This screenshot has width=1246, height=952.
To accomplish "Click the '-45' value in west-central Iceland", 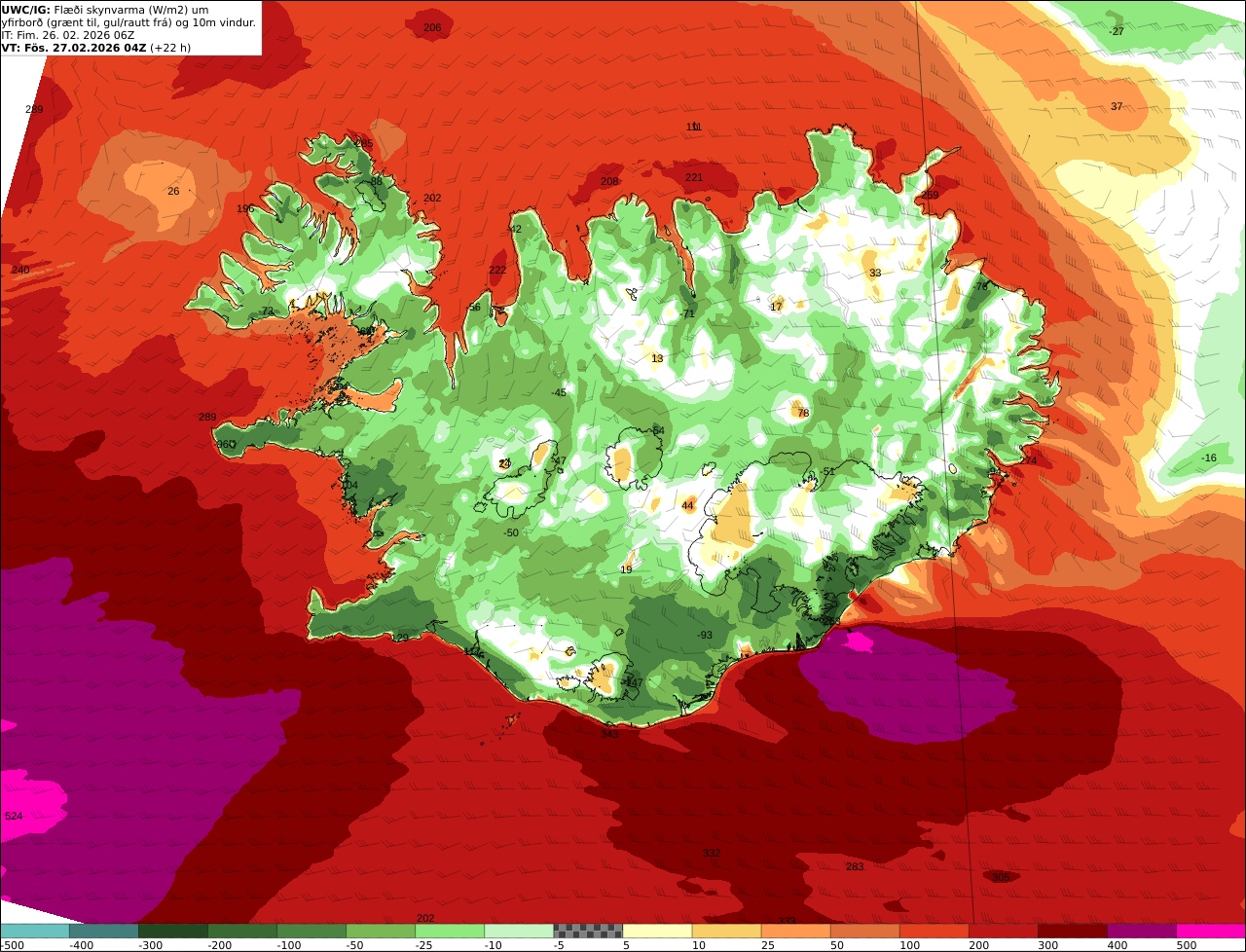I will 558,392.
